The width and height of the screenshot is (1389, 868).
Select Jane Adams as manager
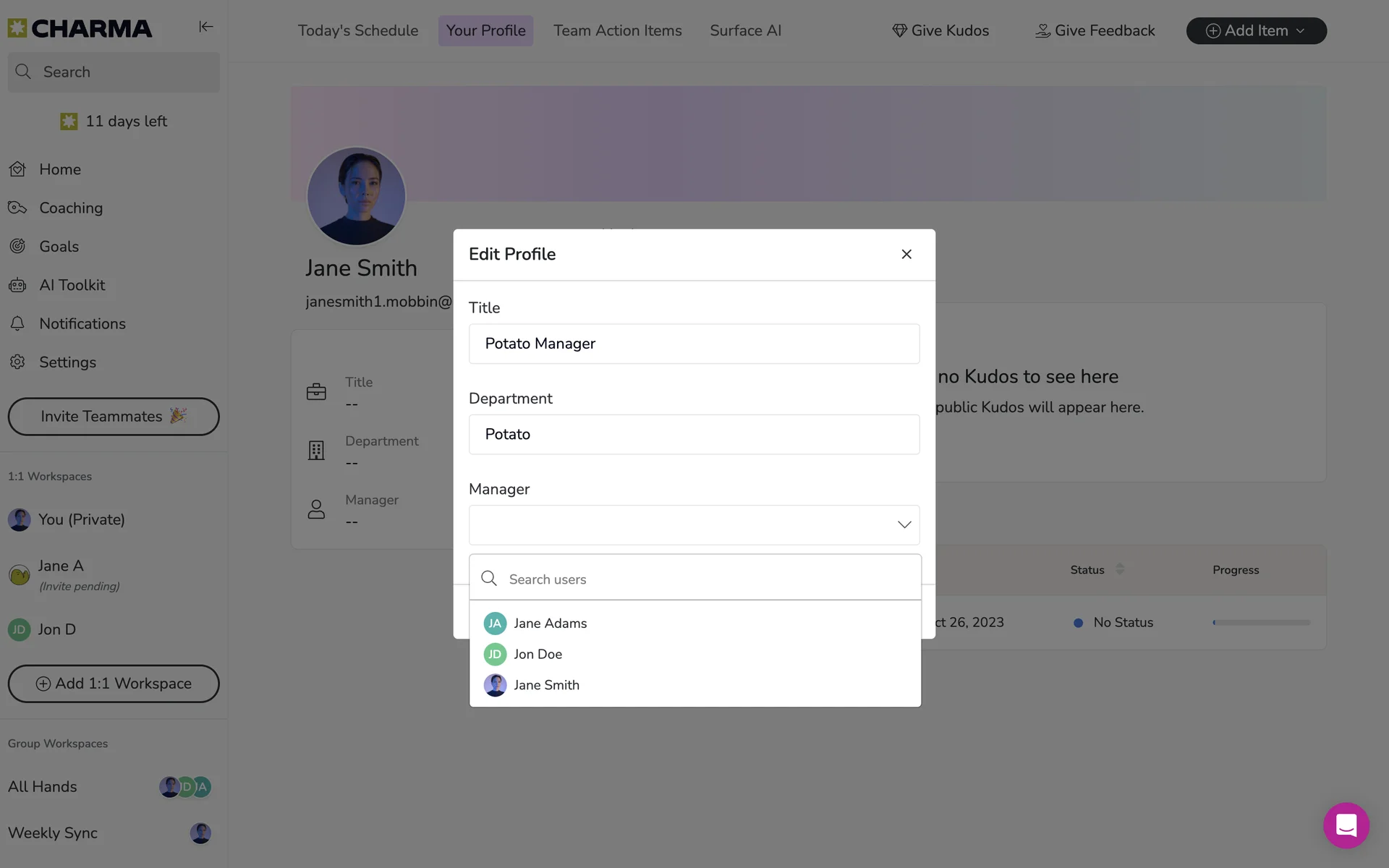pos(550,623)
